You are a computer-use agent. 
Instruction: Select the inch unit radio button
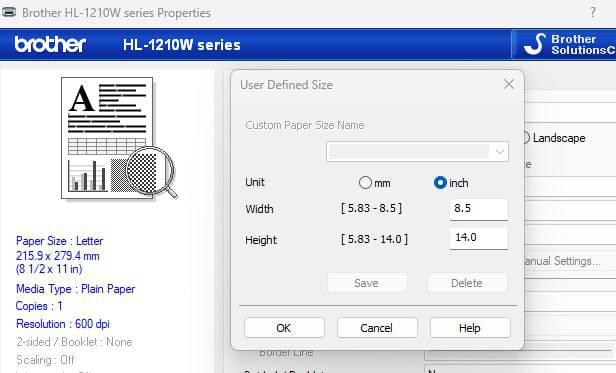(440, 182)
